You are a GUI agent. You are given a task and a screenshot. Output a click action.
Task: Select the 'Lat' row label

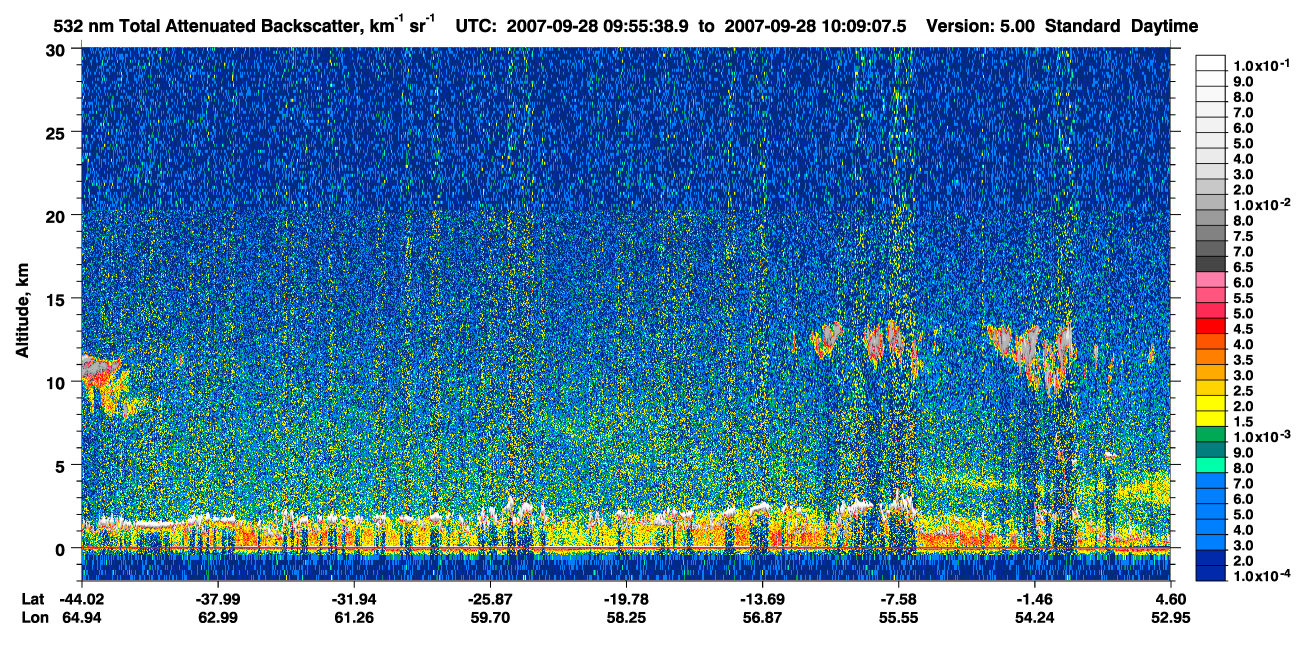[x=32, y=599]
